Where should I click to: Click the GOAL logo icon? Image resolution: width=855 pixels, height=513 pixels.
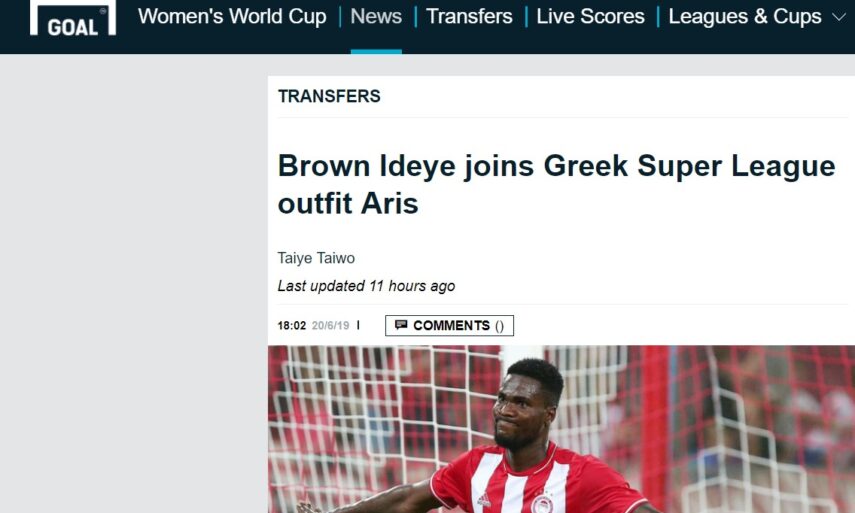point(73,18)
